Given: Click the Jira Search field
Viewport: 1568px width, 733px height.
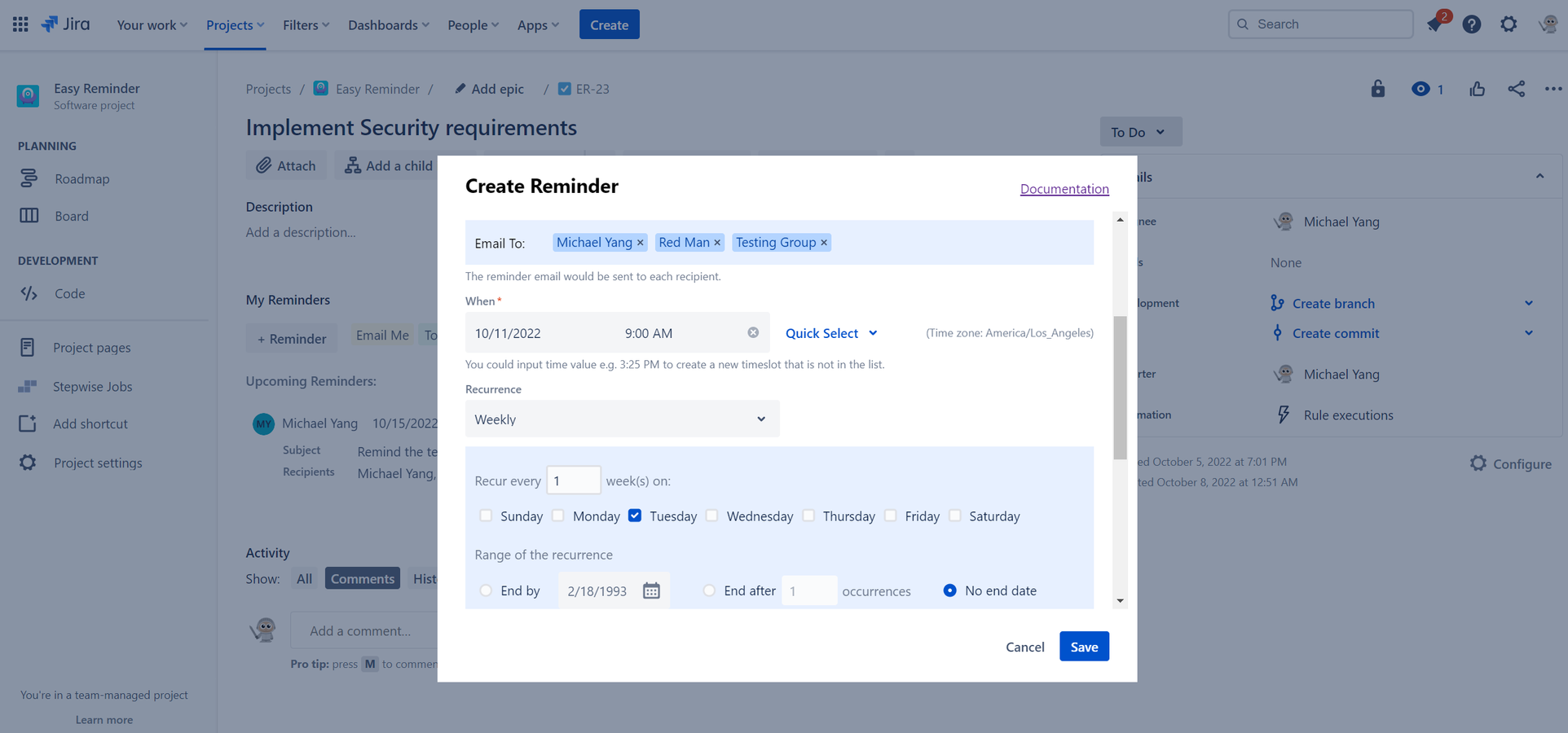Looking at the screenshot, I should coord(1320,24).
